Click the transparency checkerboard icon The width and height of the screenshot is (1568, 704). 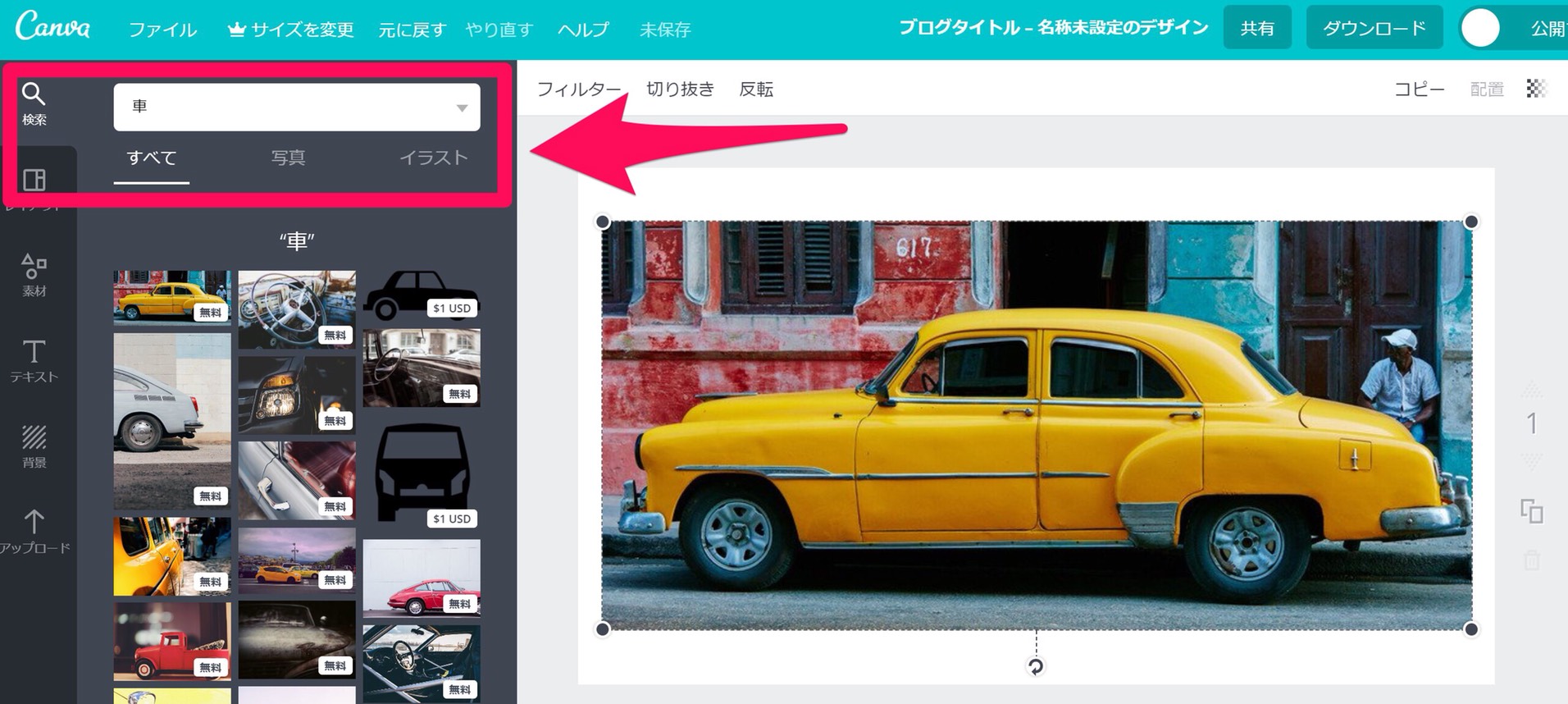(x=1536, y=89)
